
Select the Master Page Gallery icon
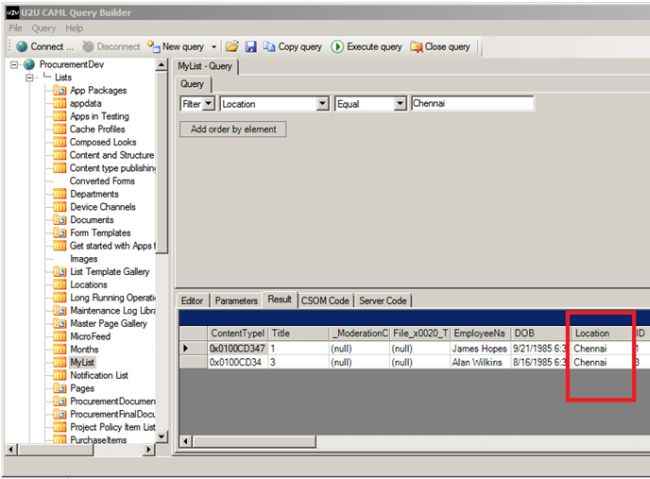tap(60, 323)
